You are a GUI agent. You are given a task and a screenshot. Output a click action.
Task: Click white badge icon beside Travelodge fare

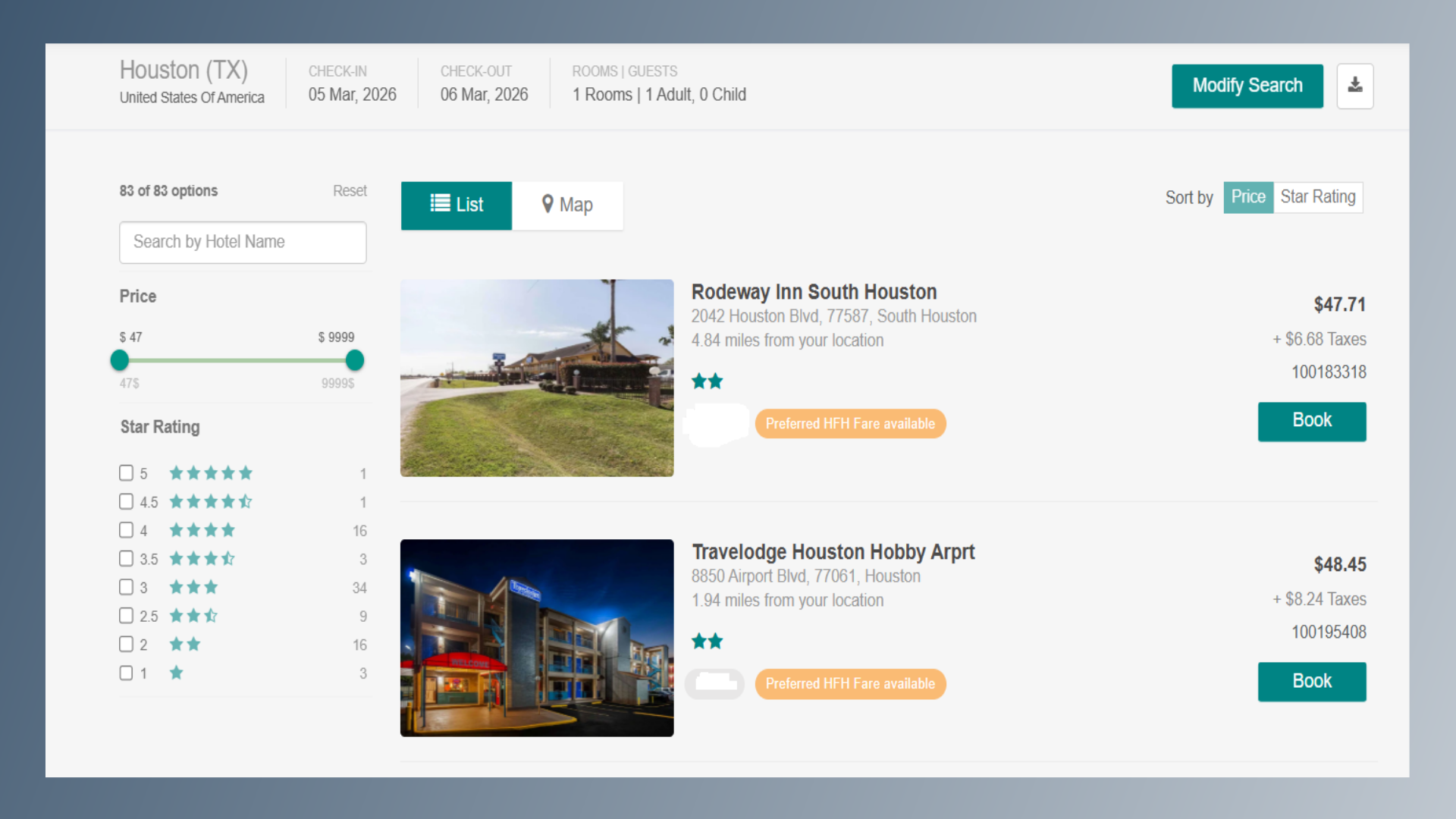click(714, 684)
